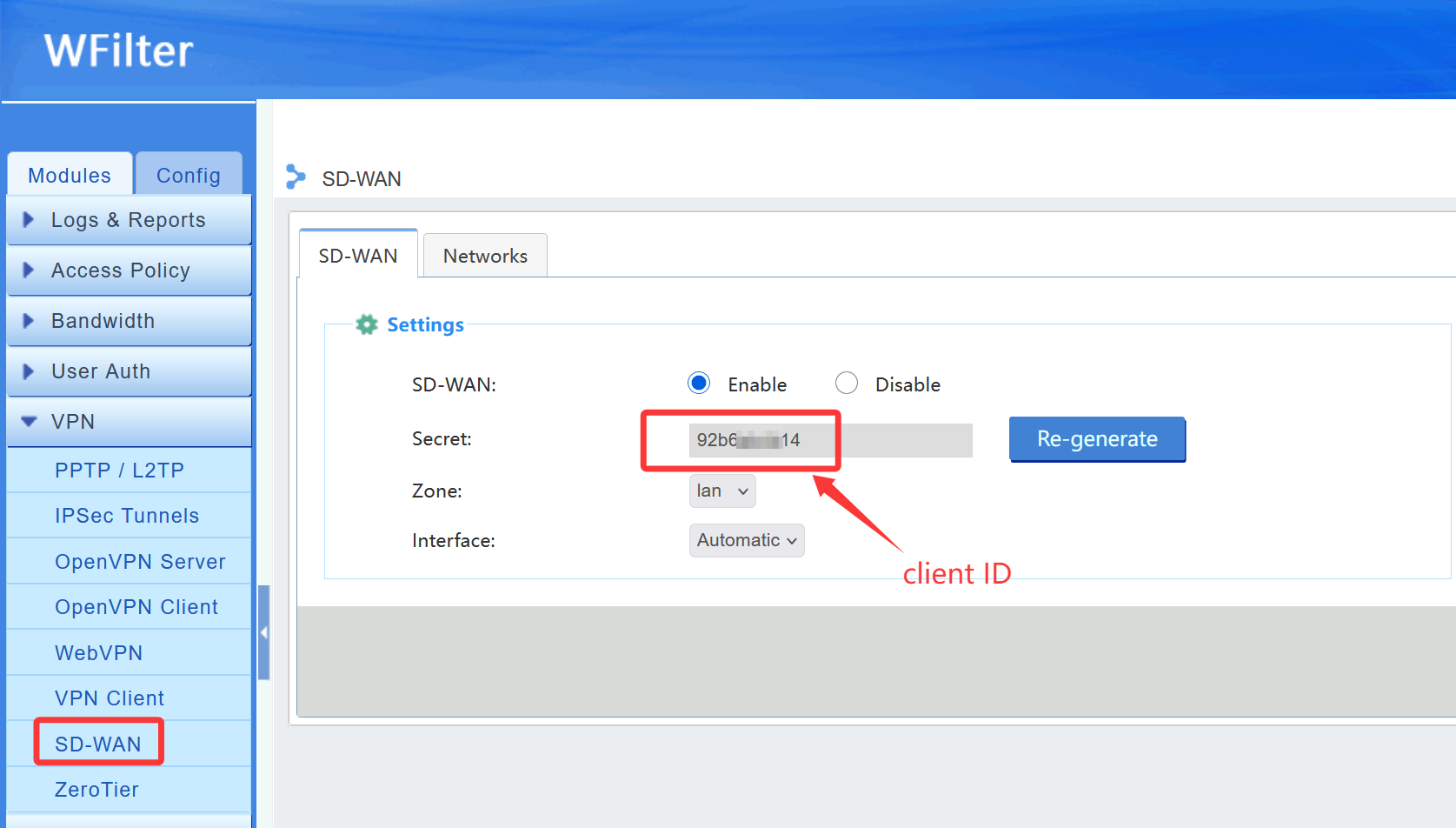Click the Secret field

point(831,440)
